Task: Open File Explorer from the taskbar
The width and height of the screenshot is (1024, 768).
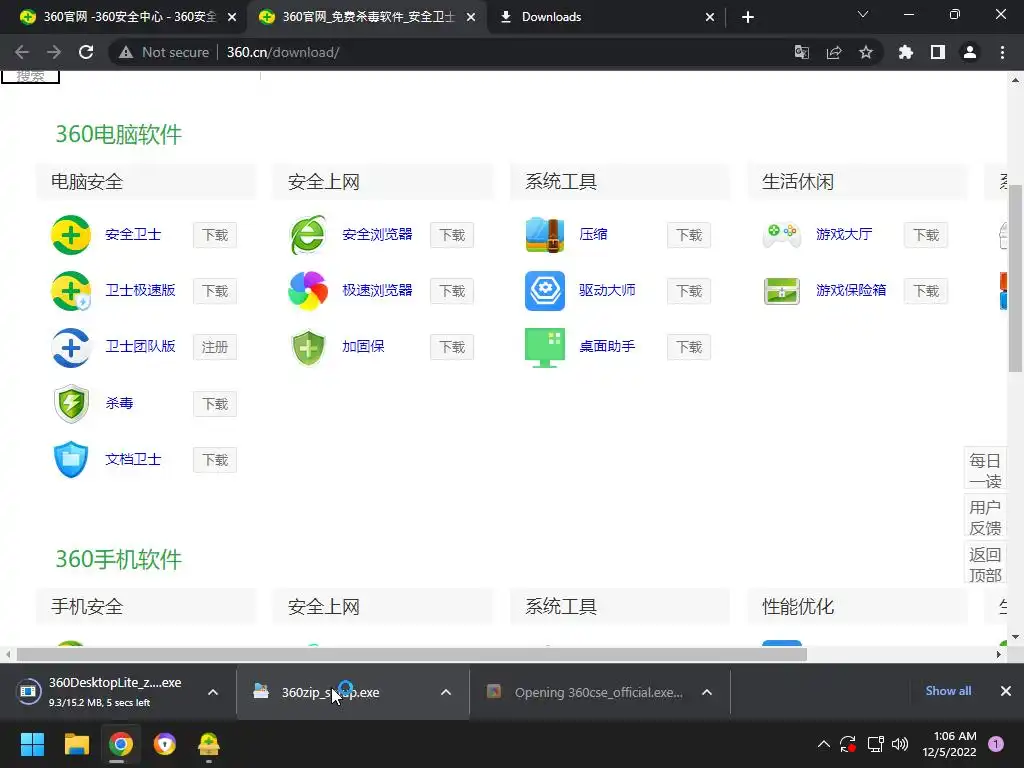Action: [76, 744]
